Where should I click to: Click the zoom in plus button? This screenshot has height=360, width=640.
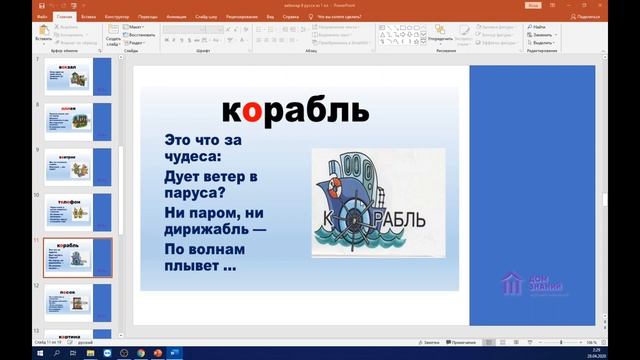pos(580,342)
